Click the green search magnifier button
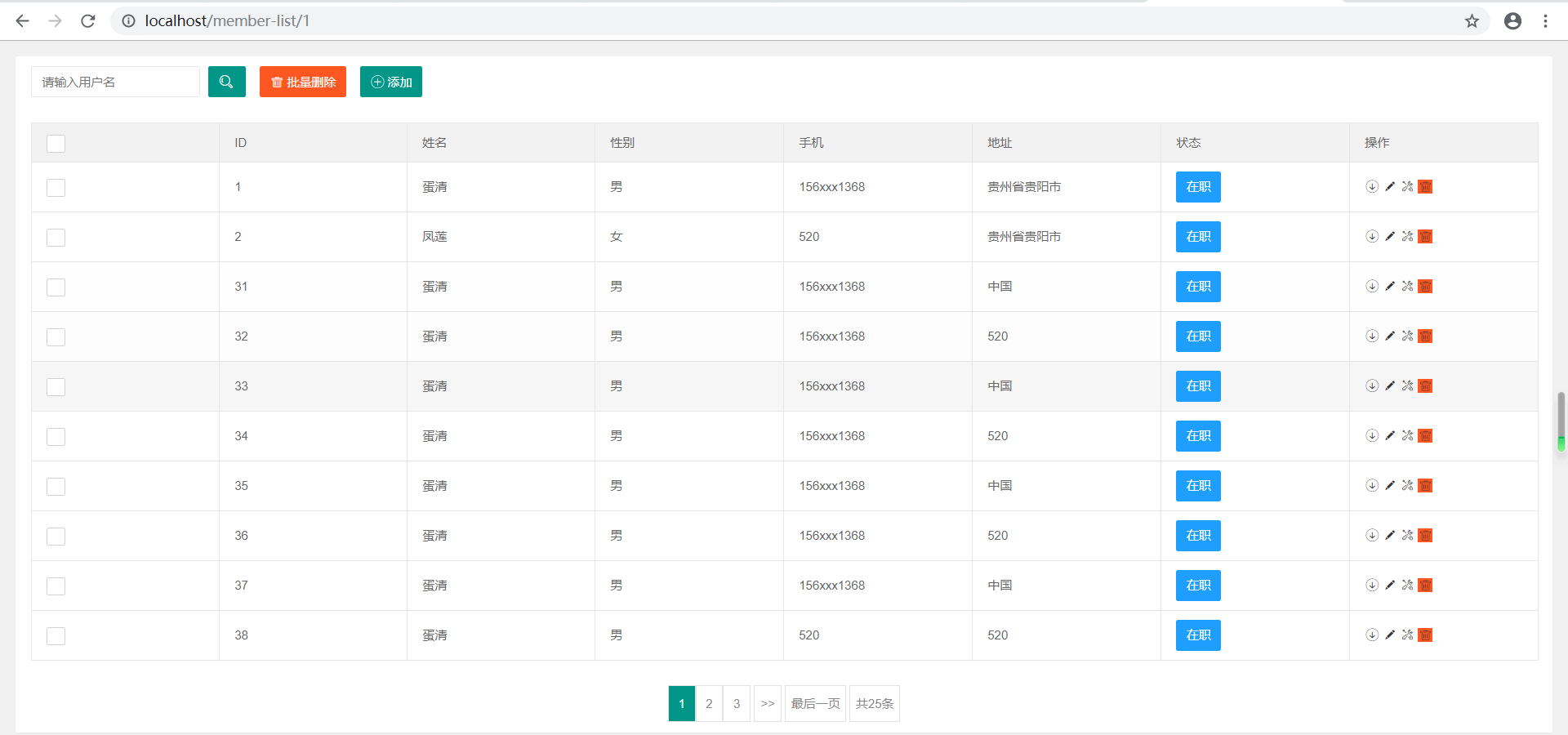 227,82
